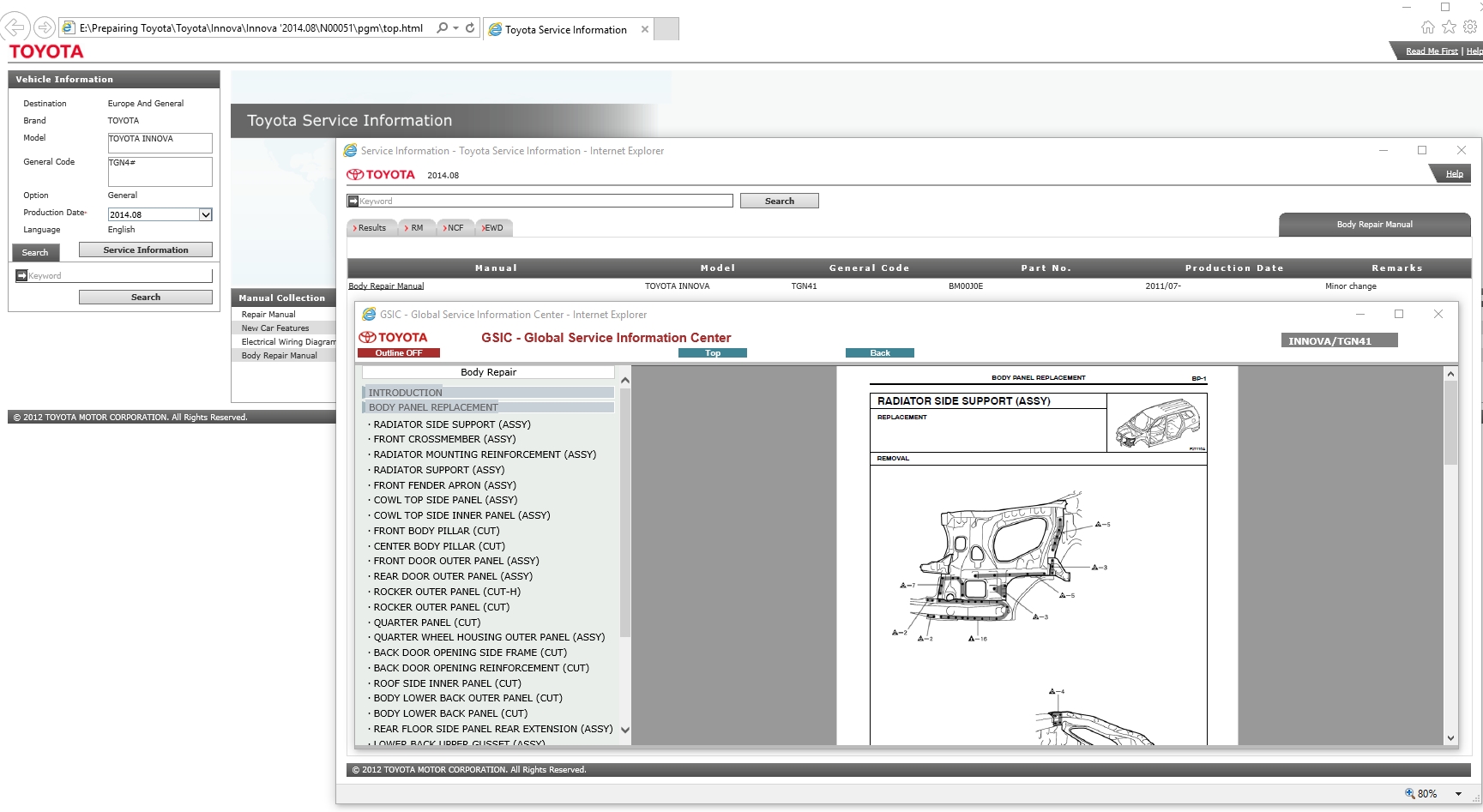The height and width of the screenshot is (812, 1483).
Task: Refresh the page using address bar icon
Action: click(470, 27)
